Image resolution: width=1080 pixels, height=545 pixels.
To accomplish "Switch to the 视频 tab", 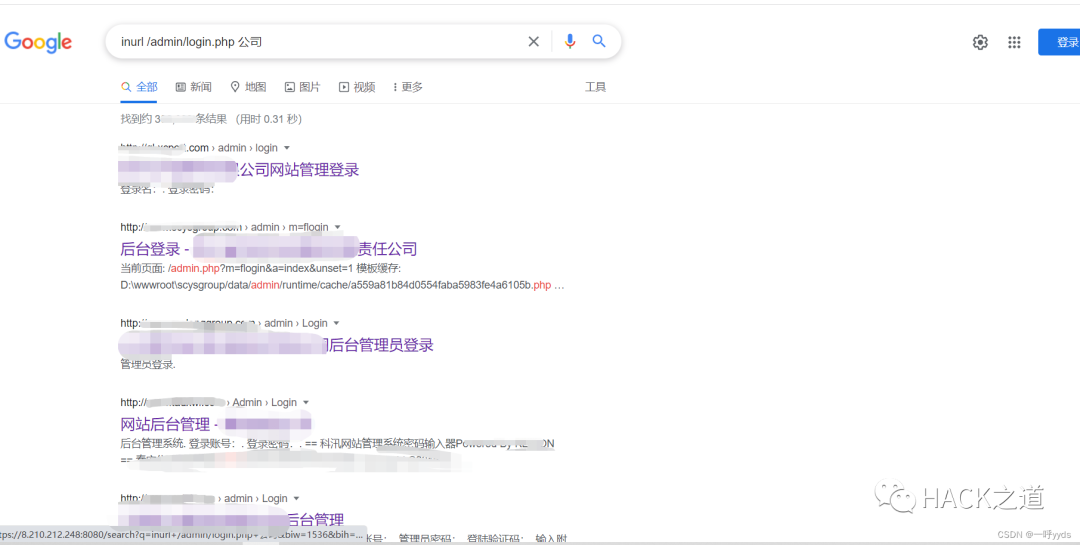I will click(357, 87).
